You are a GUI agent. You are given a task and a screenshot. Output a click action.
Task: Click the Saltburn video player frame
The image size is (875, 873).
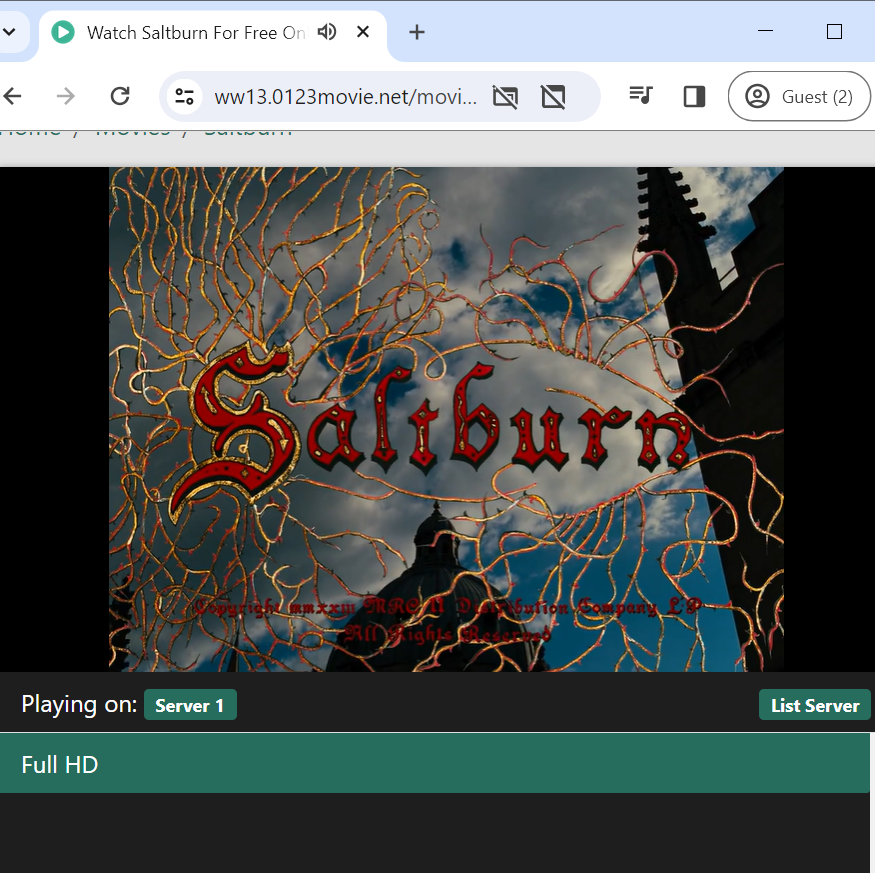pyautogui.click(x=446, y=419)
